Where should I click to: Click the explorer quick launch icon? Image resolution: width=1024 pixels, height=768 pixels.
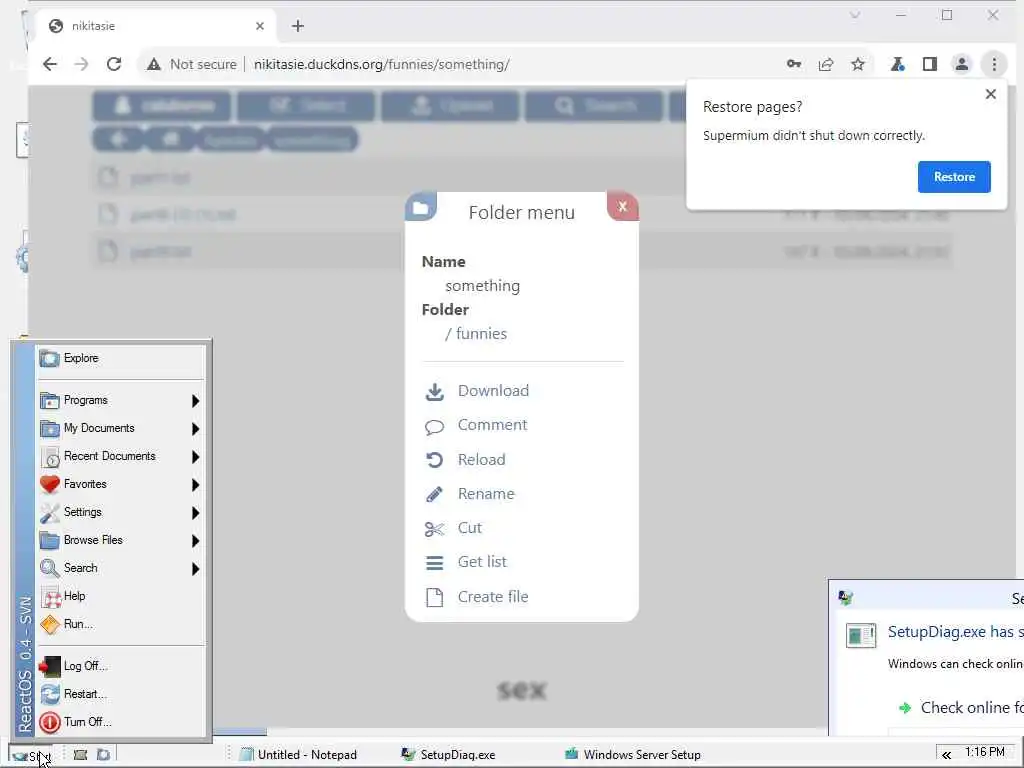pos(103,755)
